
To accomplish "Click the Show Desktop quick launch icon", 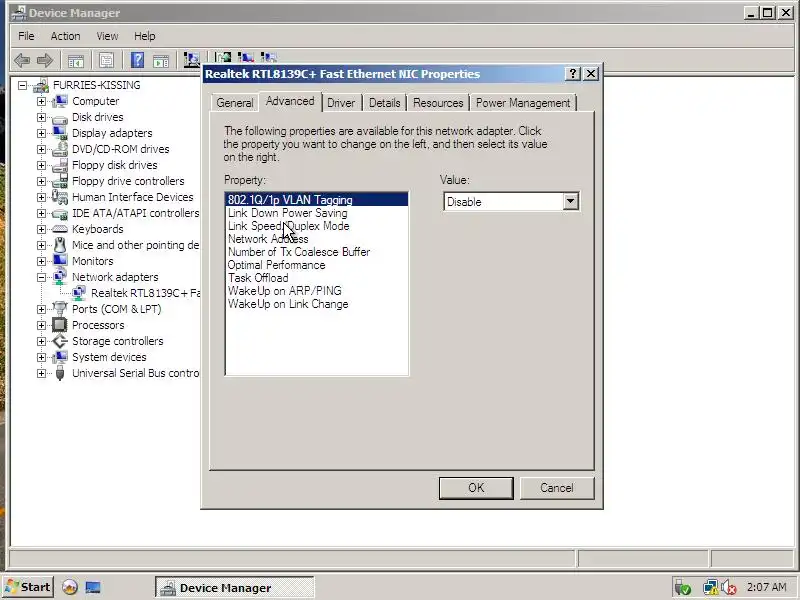I will [x=93, y=588].
